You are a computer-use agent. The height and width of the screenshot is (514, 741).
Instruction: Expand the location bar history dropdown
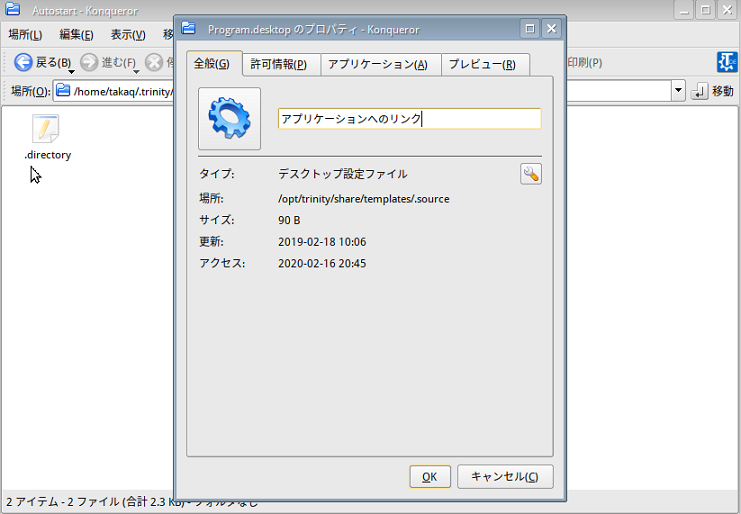point(678,90)
